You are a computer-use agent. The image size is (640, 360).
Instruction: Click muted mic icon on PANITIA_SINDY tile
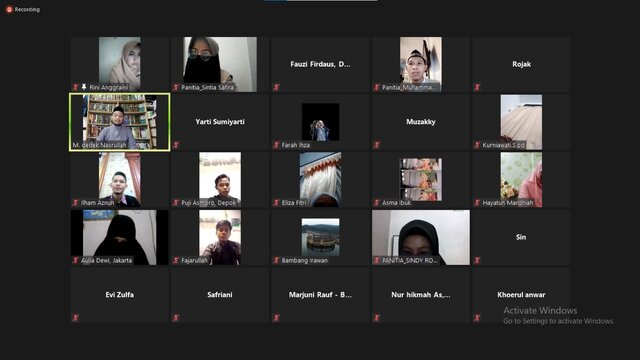(377, 260)
